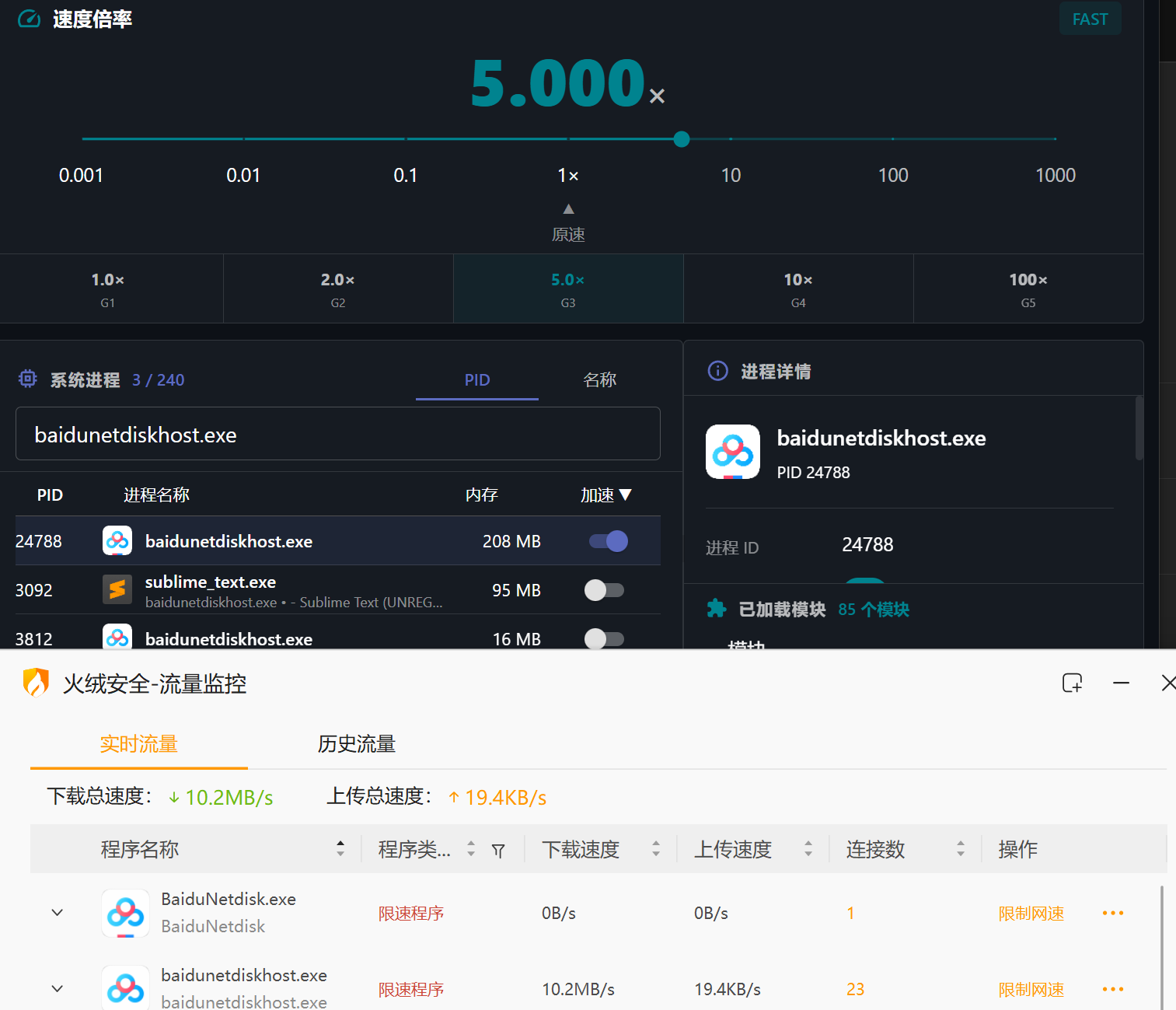The height and width of the screenshot is (1010, 1176).
Task: Select the 5.0× G3 speed preset
Action: click(568, 288)
